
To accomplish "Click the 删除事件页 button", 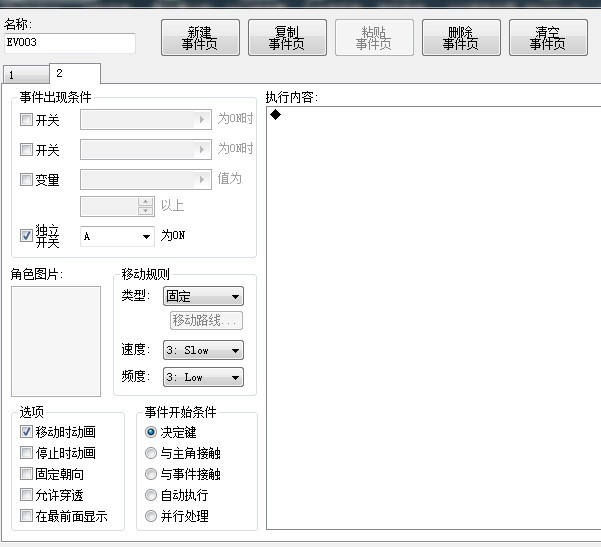I will pyautogui.click(x=461, y=38).
